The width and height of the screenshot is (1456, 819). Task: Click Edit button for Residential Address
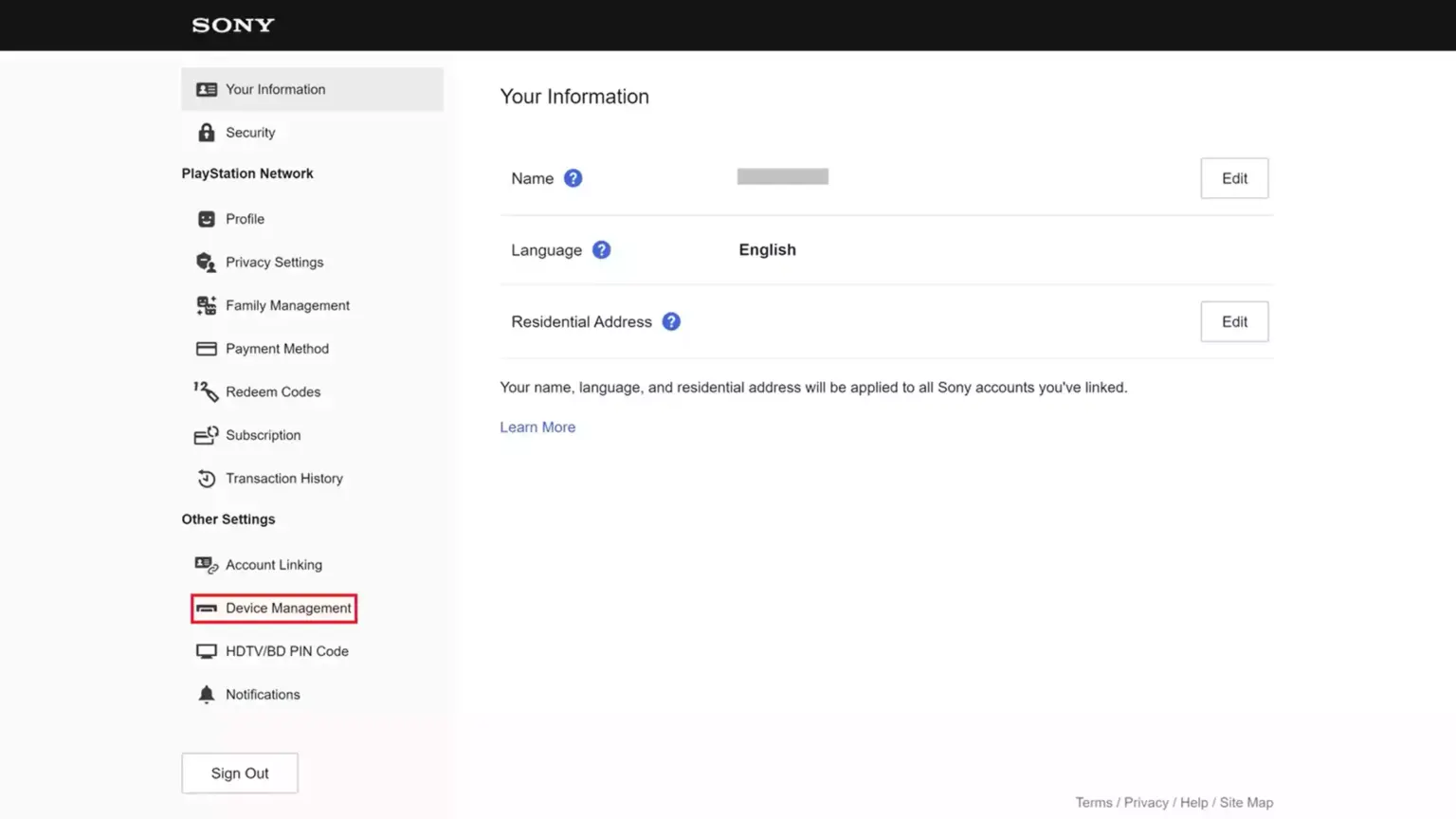pos(1234,321)
